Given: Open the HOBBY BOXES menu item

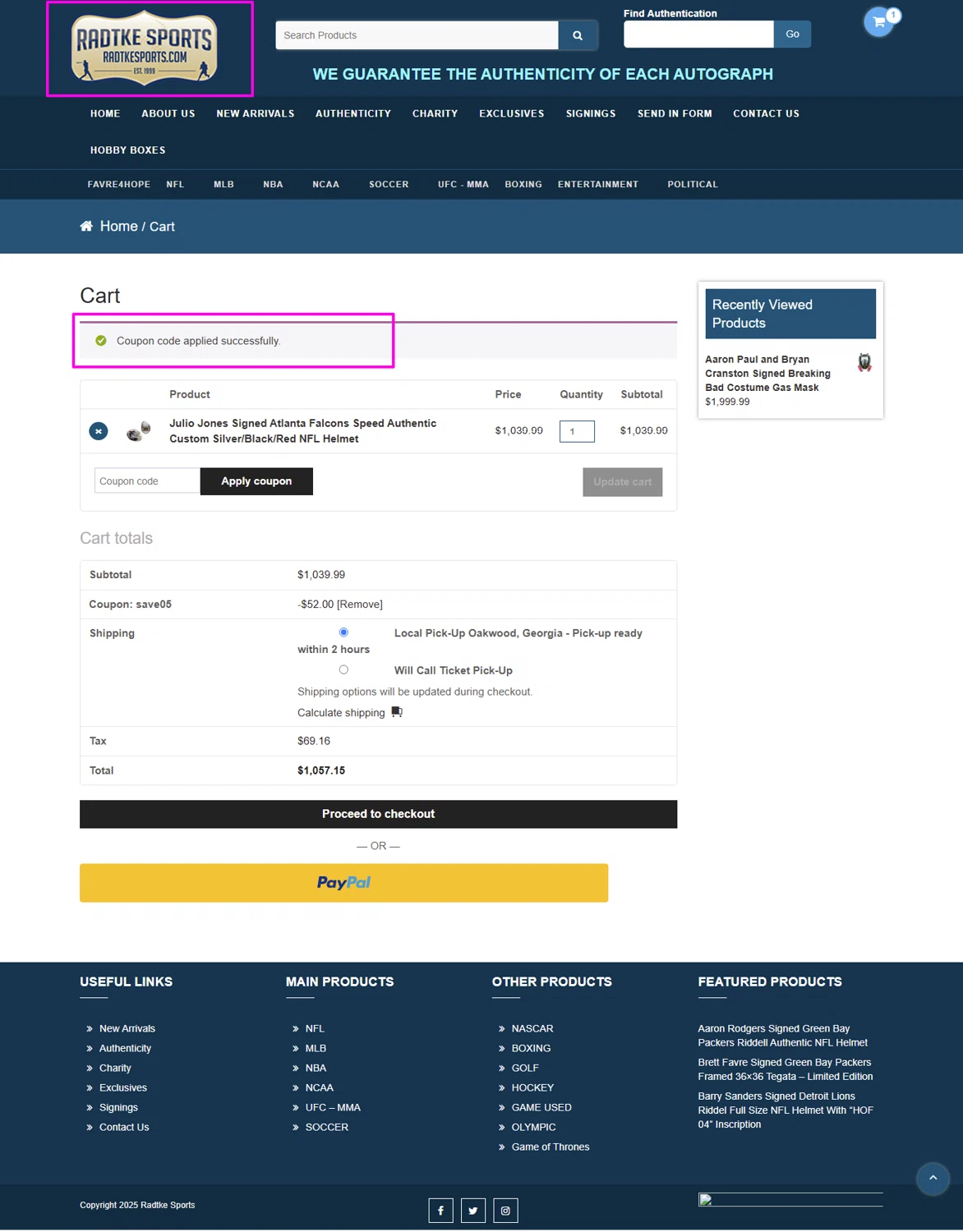Looking at the screenshot, I should (128, 150).
